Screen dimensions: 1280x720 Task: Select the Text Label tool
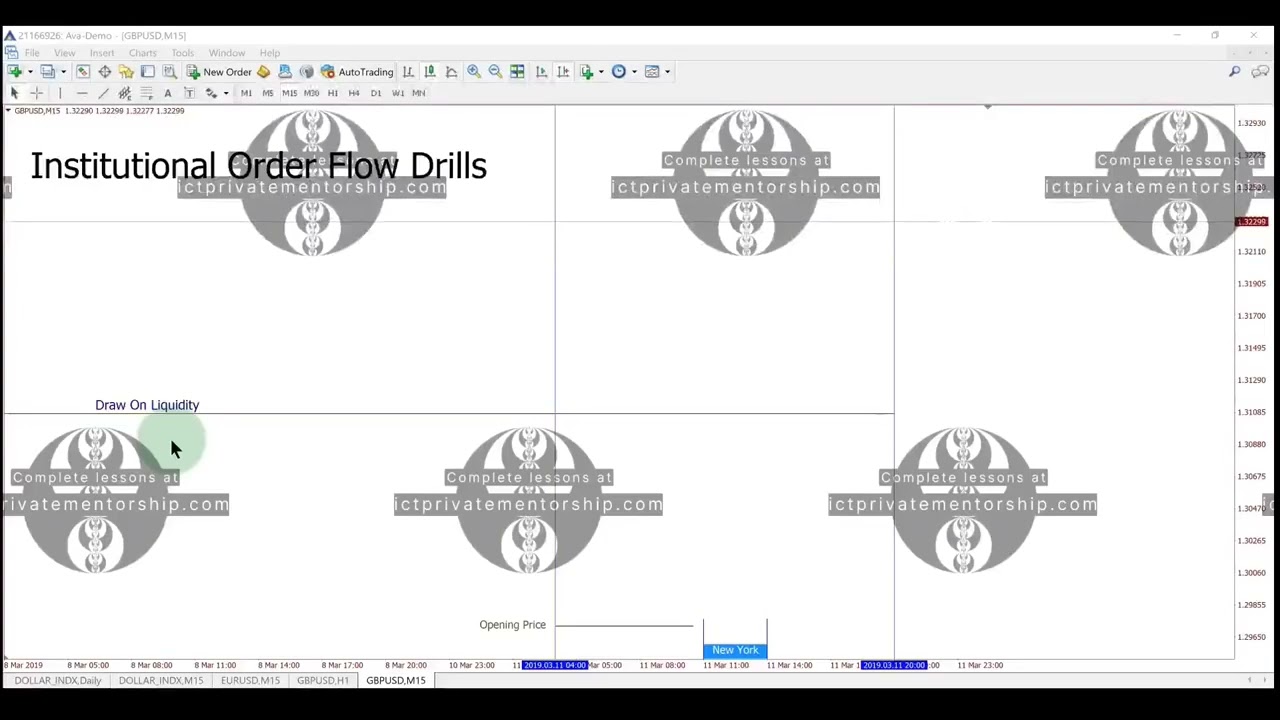click(189, 93)
